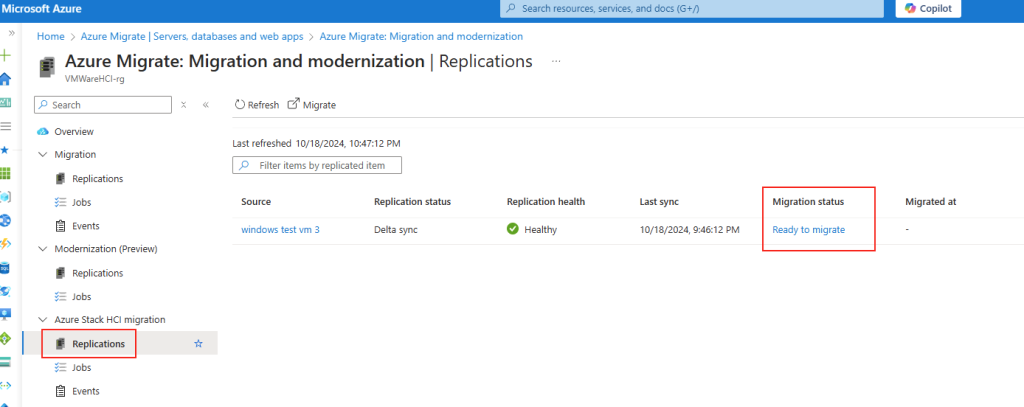Collapse the Migration section chevron
1024x407 pixels.
click(x=43, y=155)
